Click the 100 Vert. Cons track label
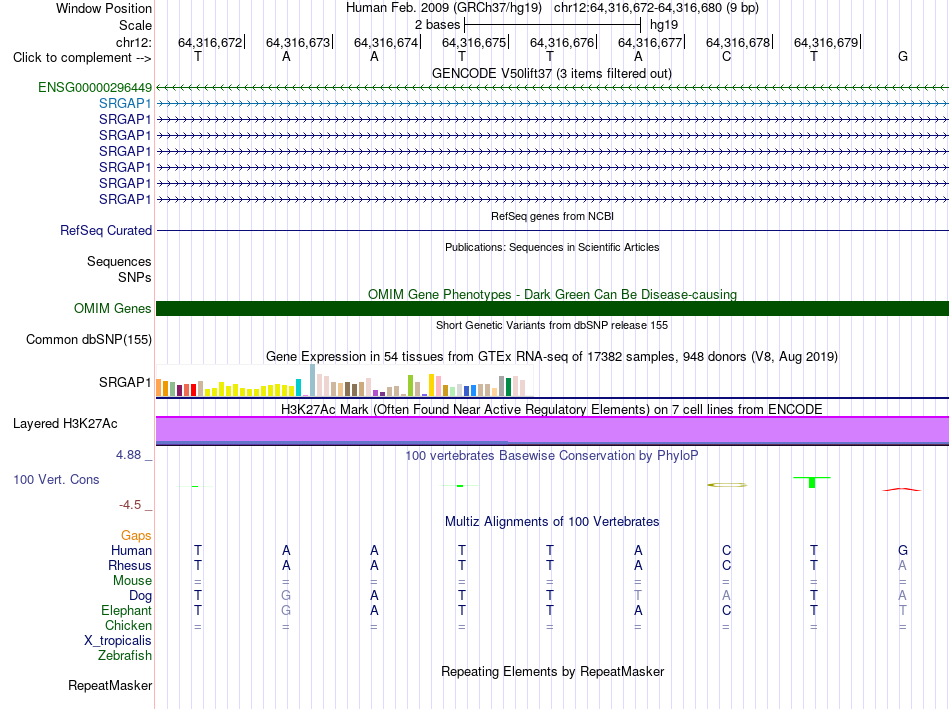This screenshot has height=709, width=950. [x=56, y=479]
